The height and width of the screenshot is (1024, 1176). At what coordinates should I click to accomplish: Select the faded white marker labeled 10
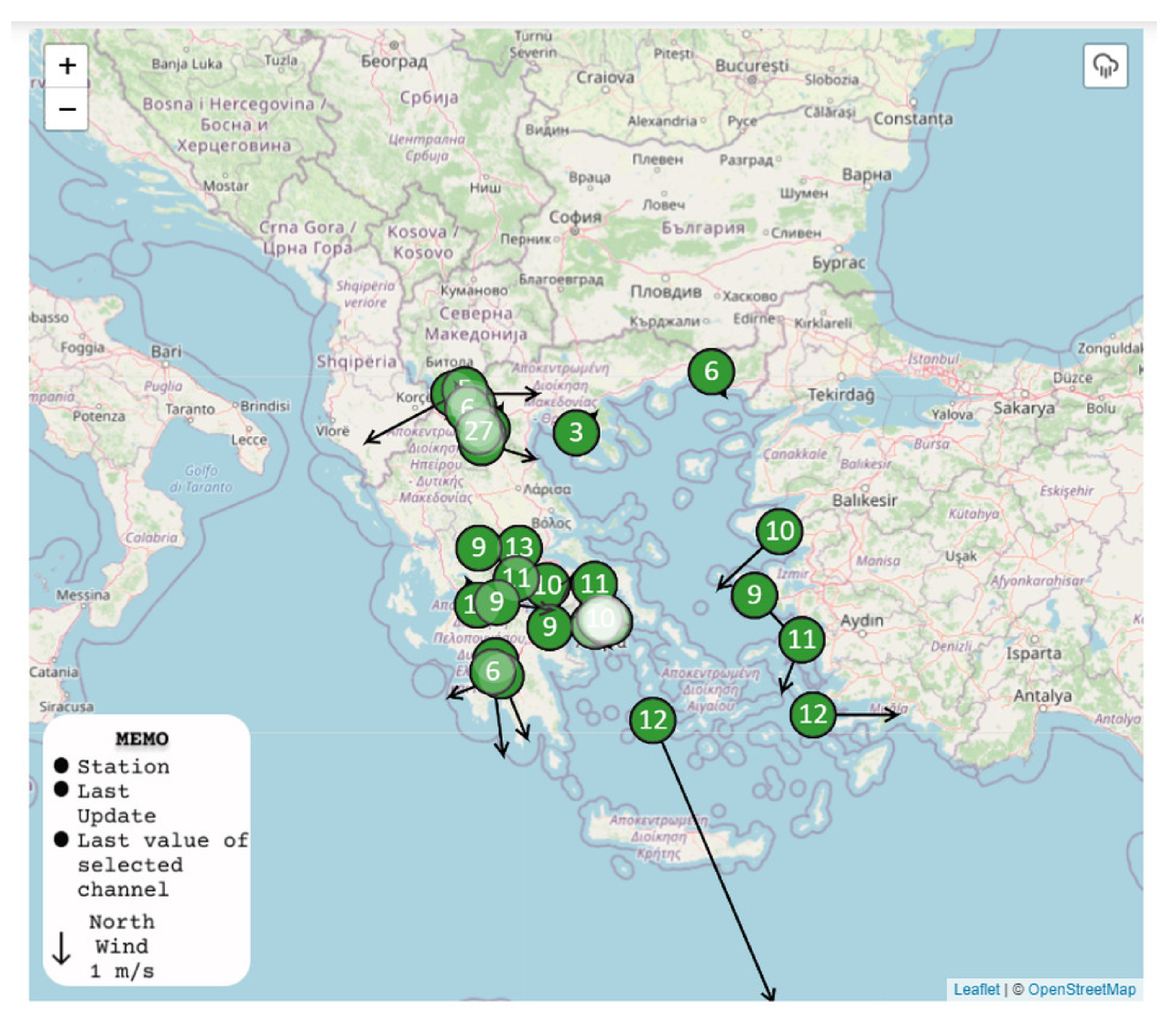(601, 618)
